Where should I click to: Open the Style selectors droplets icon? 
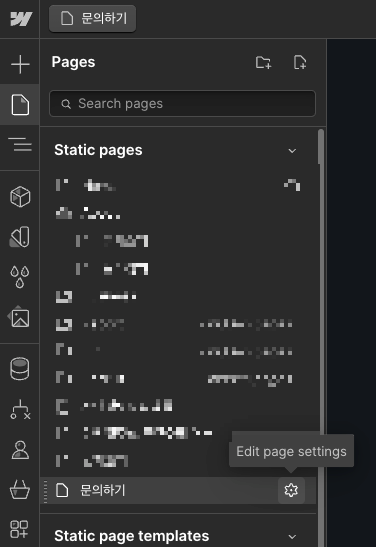(x=20, y=277)
